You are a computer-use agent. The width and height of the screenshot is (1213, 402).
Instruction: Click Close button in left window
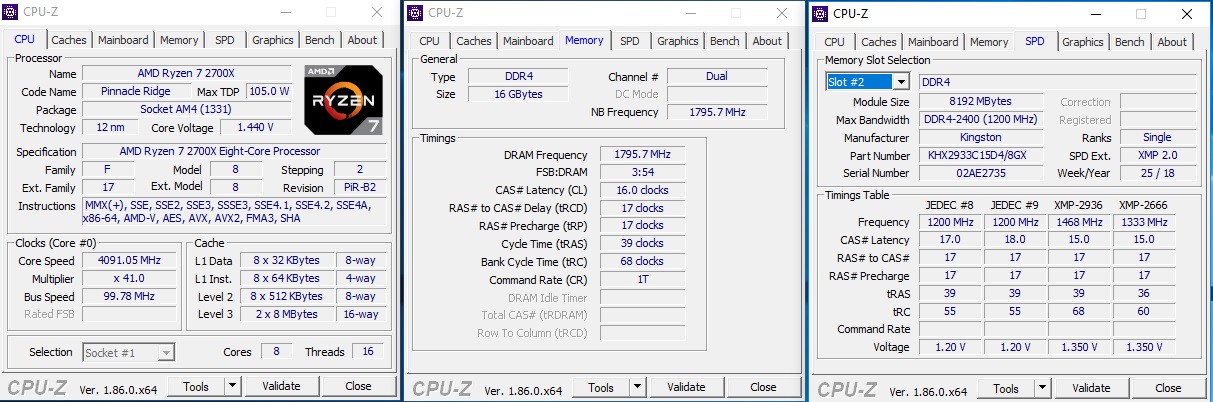(x=358, y=386)
